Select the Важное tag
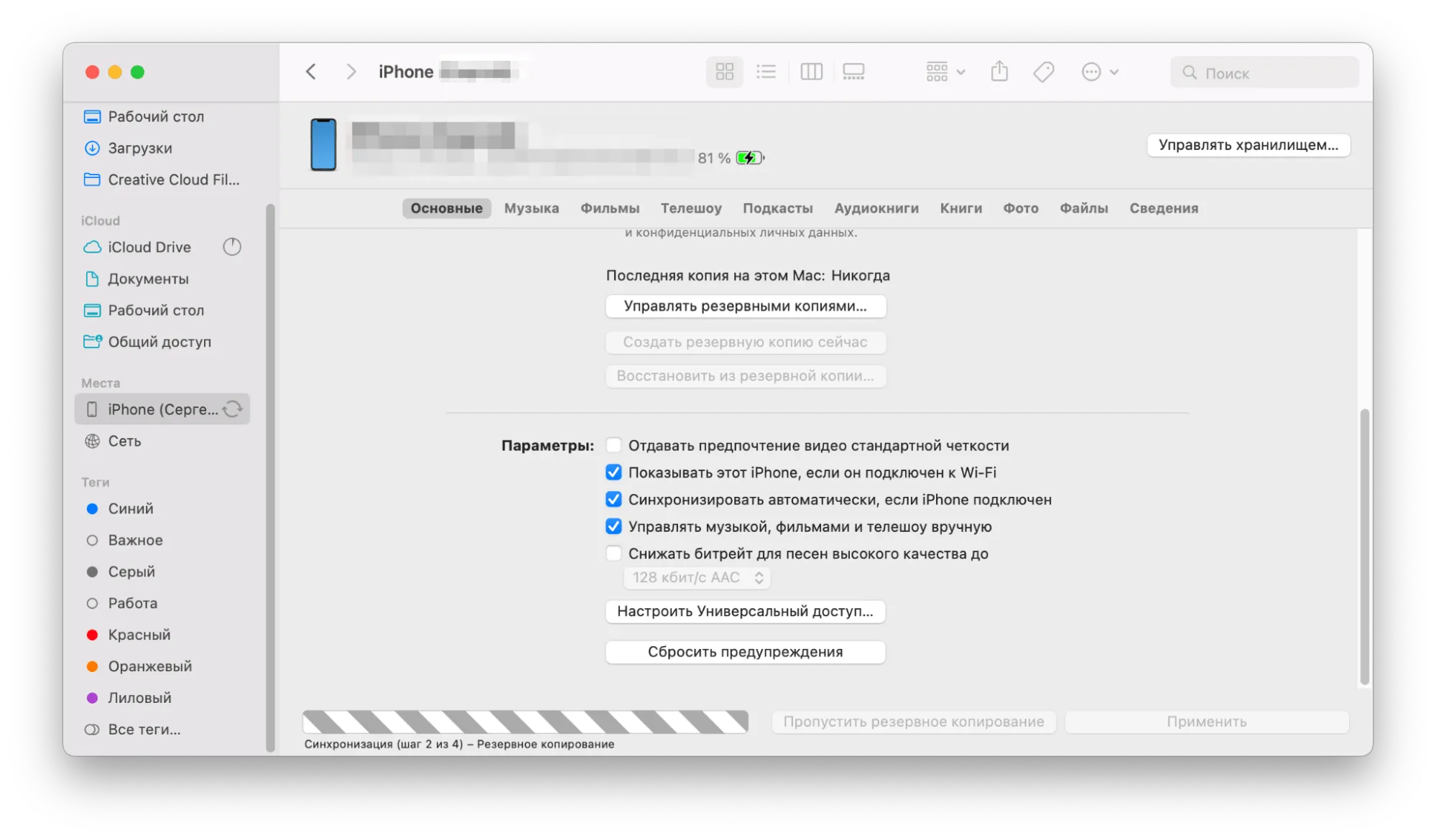 pyautogui.click(x=135, y=540)
